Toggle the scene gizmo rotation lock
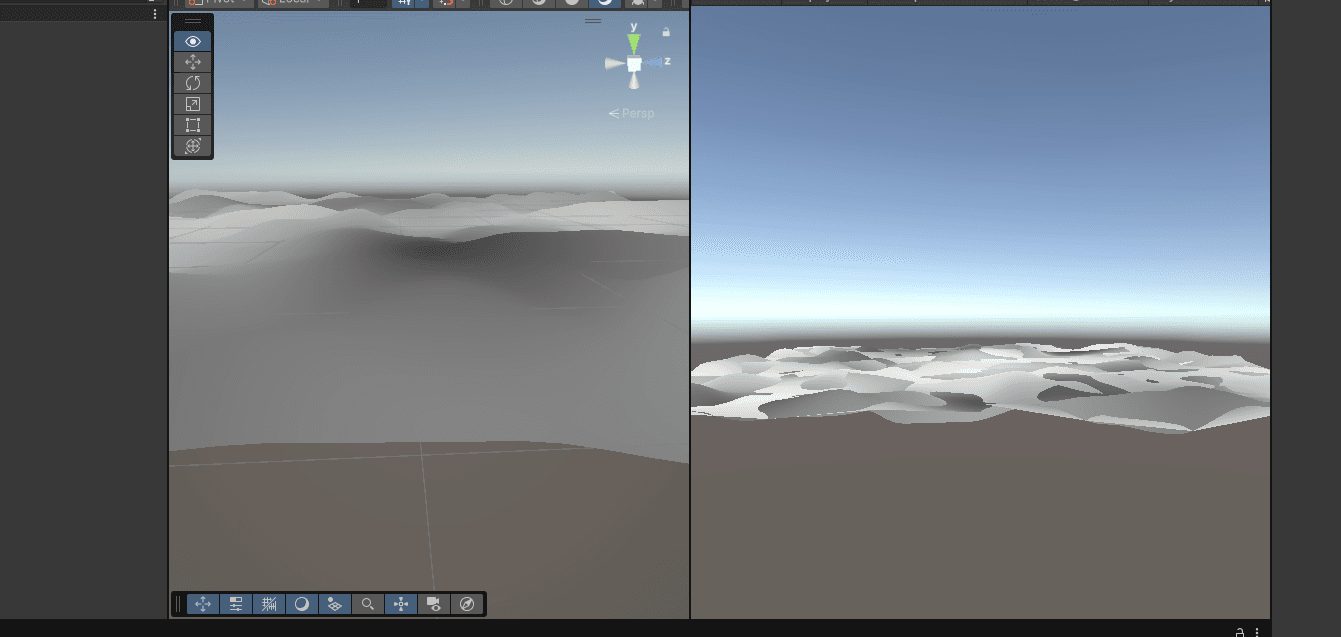 point(666,33)
